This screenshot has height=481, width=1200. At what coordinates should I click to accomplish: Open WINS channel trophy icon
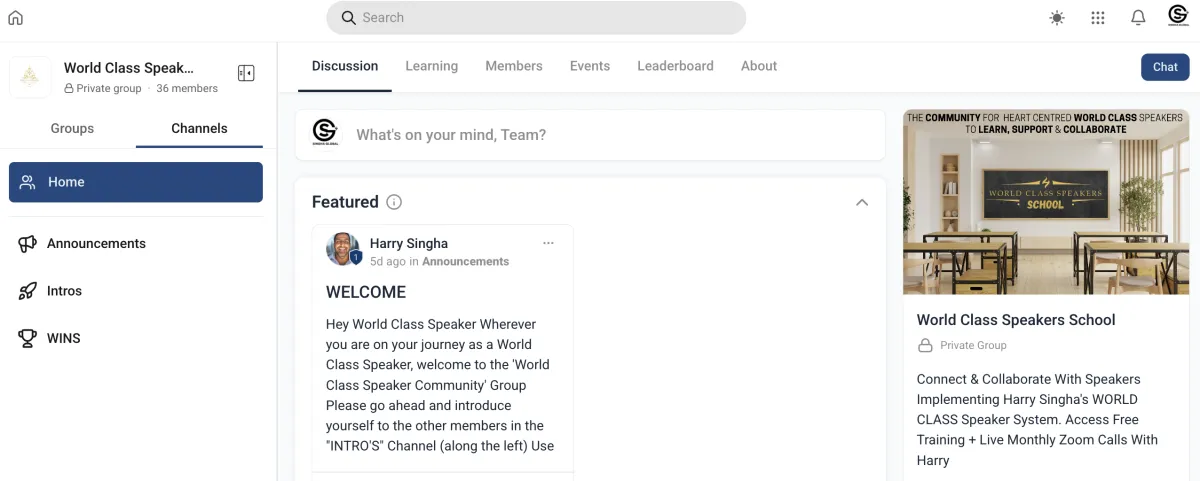pos(28,338)
